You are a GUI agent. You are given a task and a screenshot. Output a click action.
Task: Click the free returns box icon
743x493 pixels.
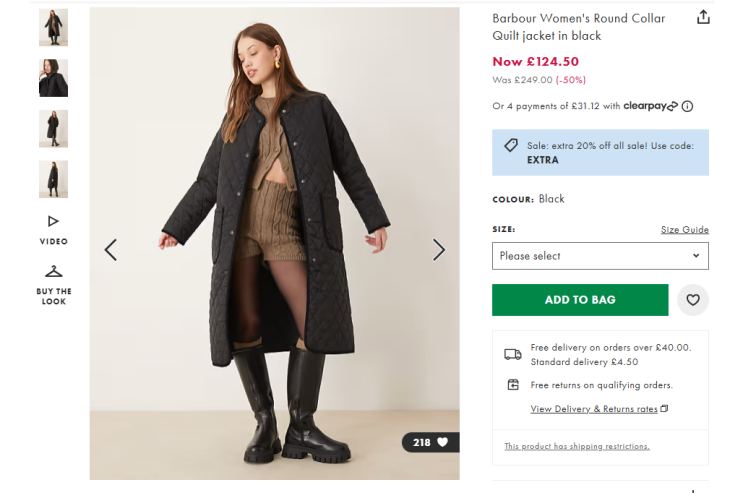click(x=513, y=385)
